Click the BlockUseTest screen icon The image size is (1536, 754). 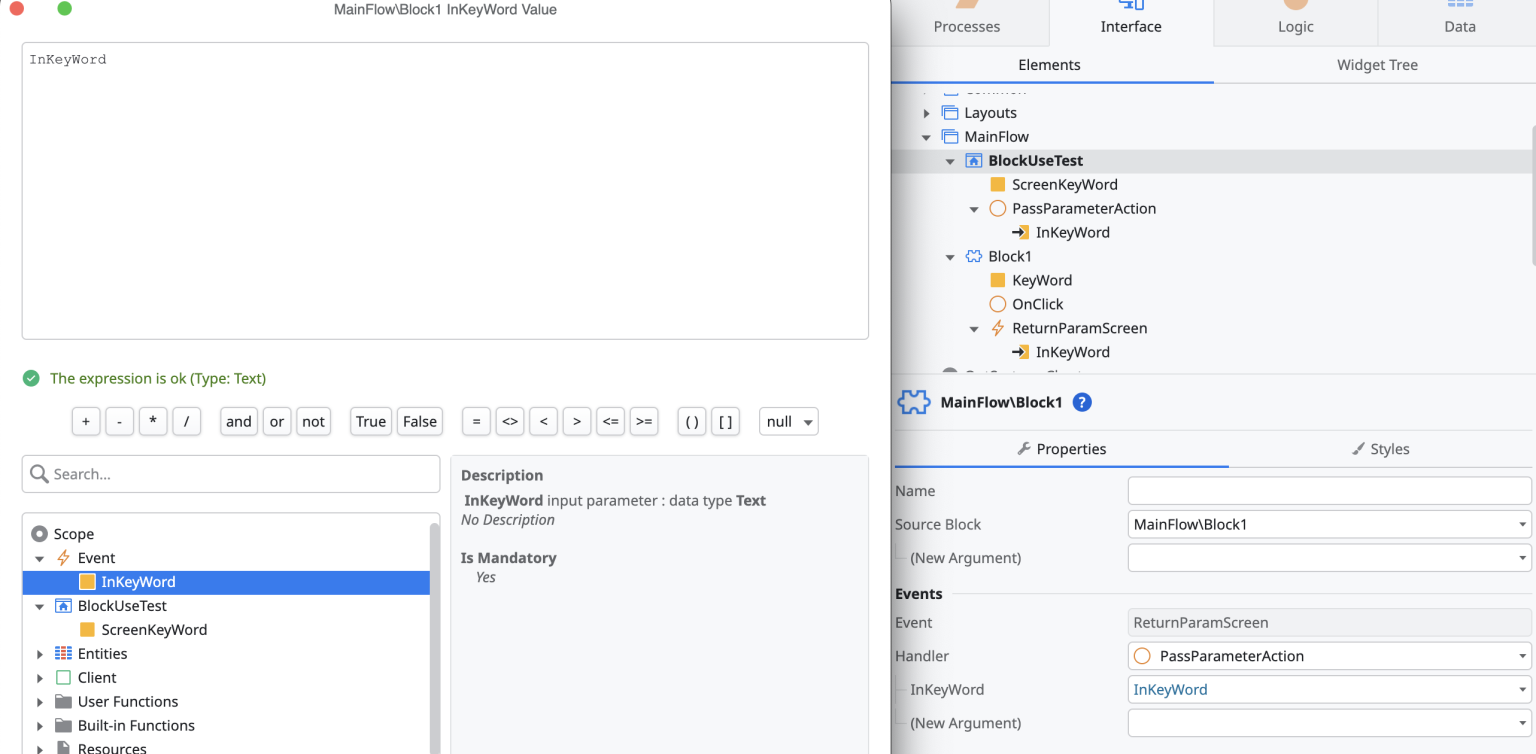[x=972, y=160]
